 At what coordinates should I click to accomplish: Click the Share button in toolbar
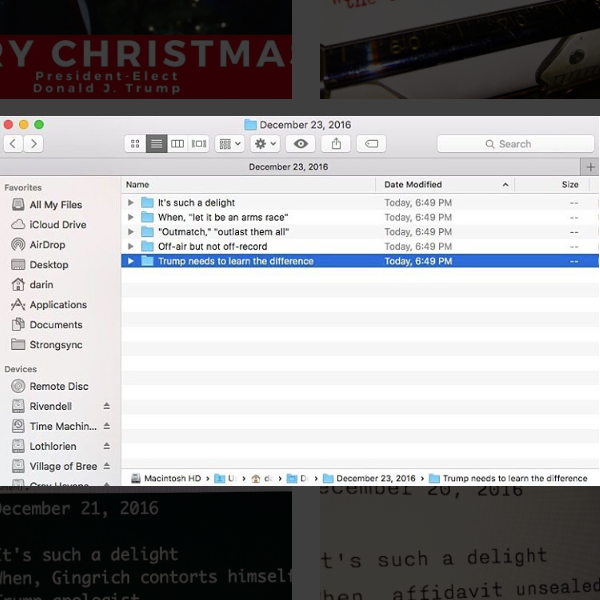[336, 144]
